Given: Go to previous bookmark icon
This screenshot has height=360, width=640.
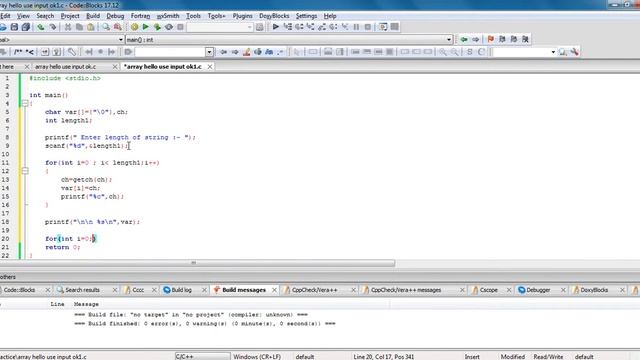Looking at the screenshot, I should pos(502,39).
